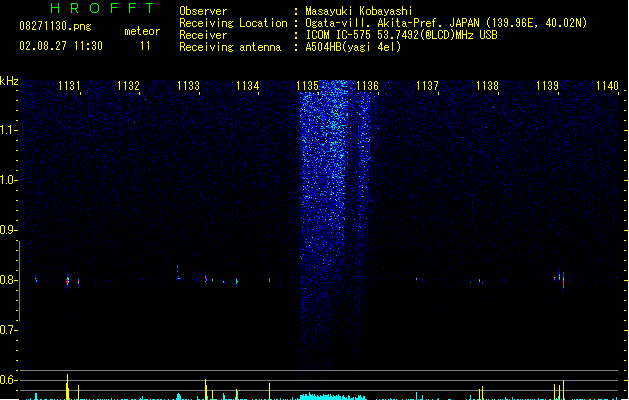The height and width of the screenshot is (400, 629).
Task: Click the antenna A504HB(yagi 4el) text
Action: tap(353, 47)
